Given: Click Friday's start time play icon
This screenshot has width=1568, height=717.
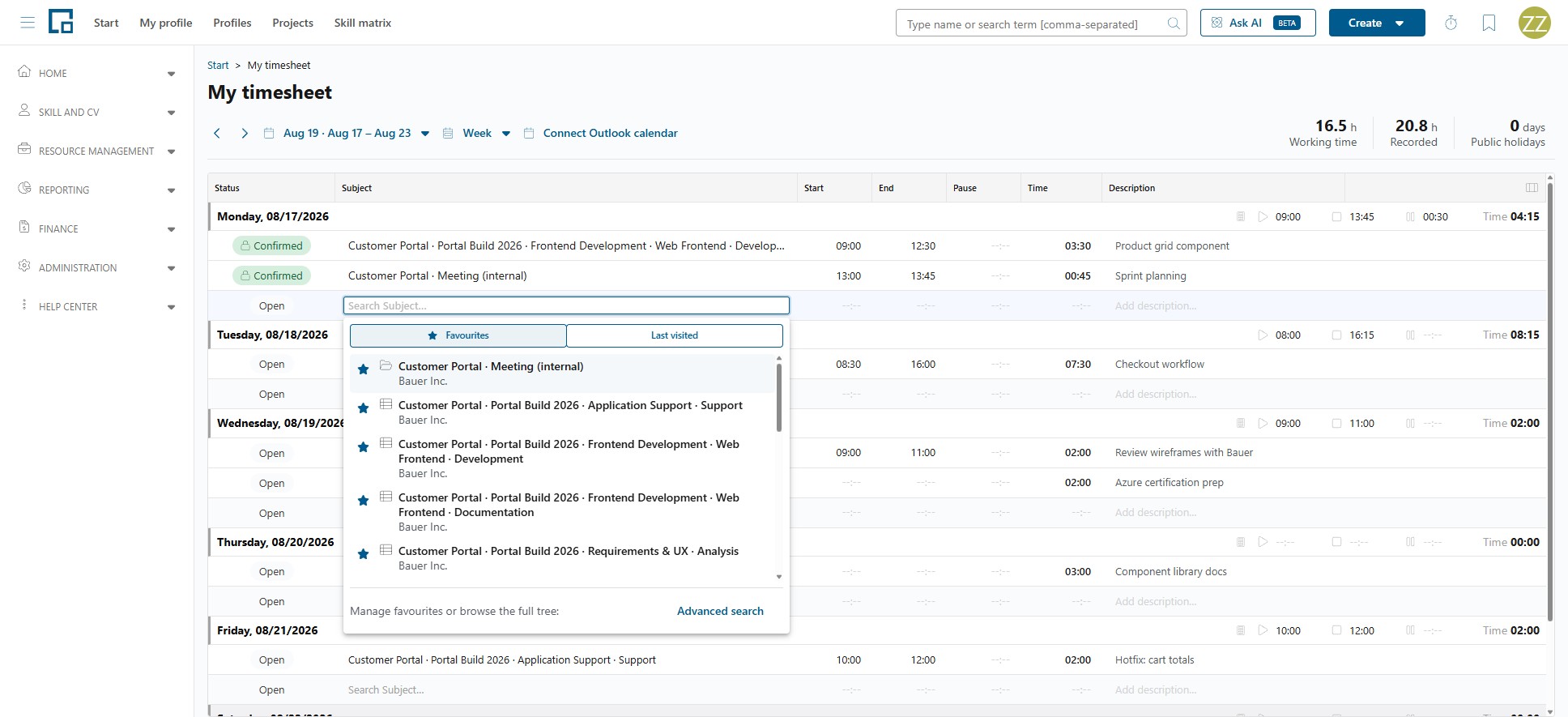Looking at the screenshot, I should click(1262, 630).
